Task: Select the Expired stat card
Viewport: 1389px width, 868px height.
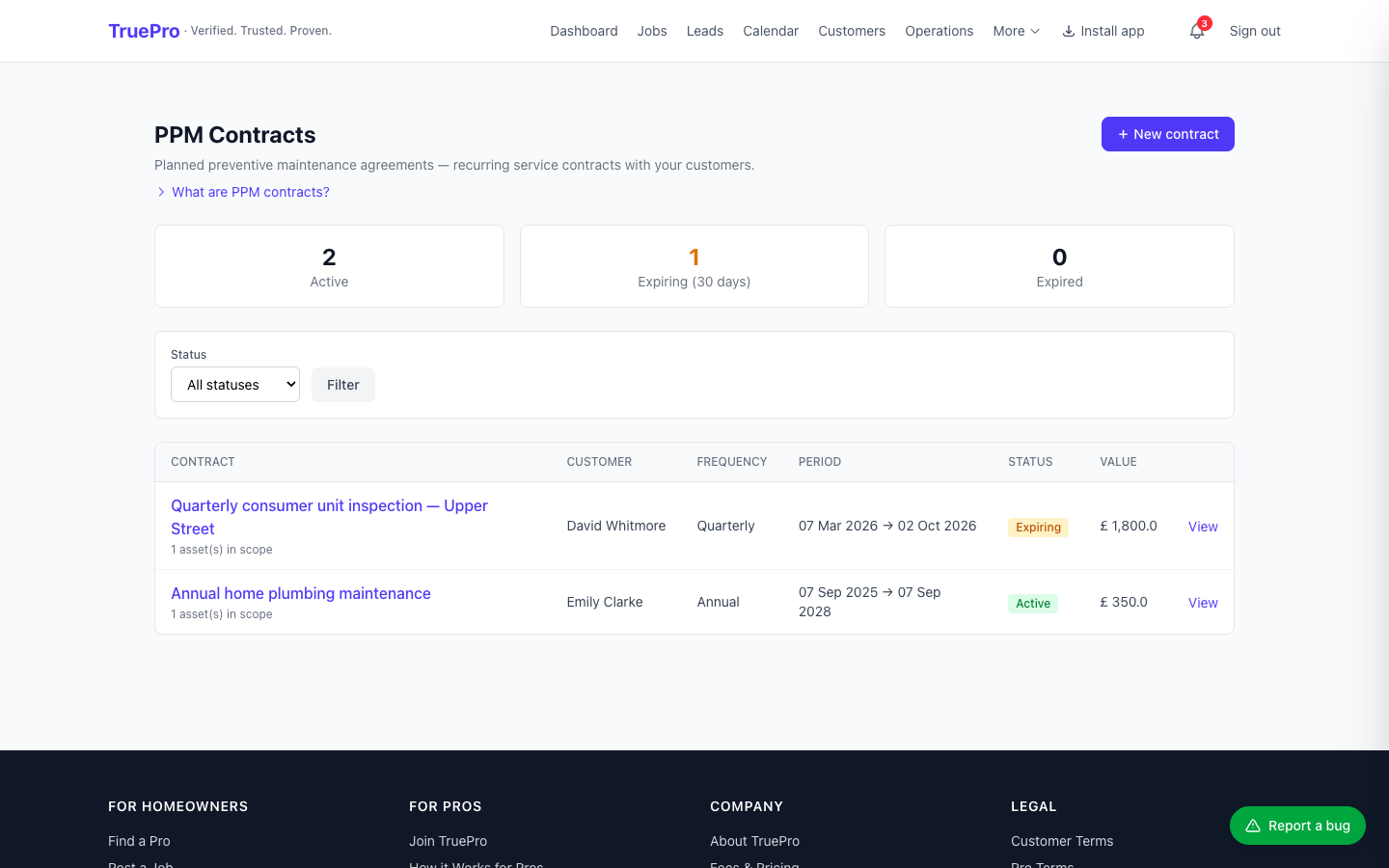Action: click(x=1059, y=266)
